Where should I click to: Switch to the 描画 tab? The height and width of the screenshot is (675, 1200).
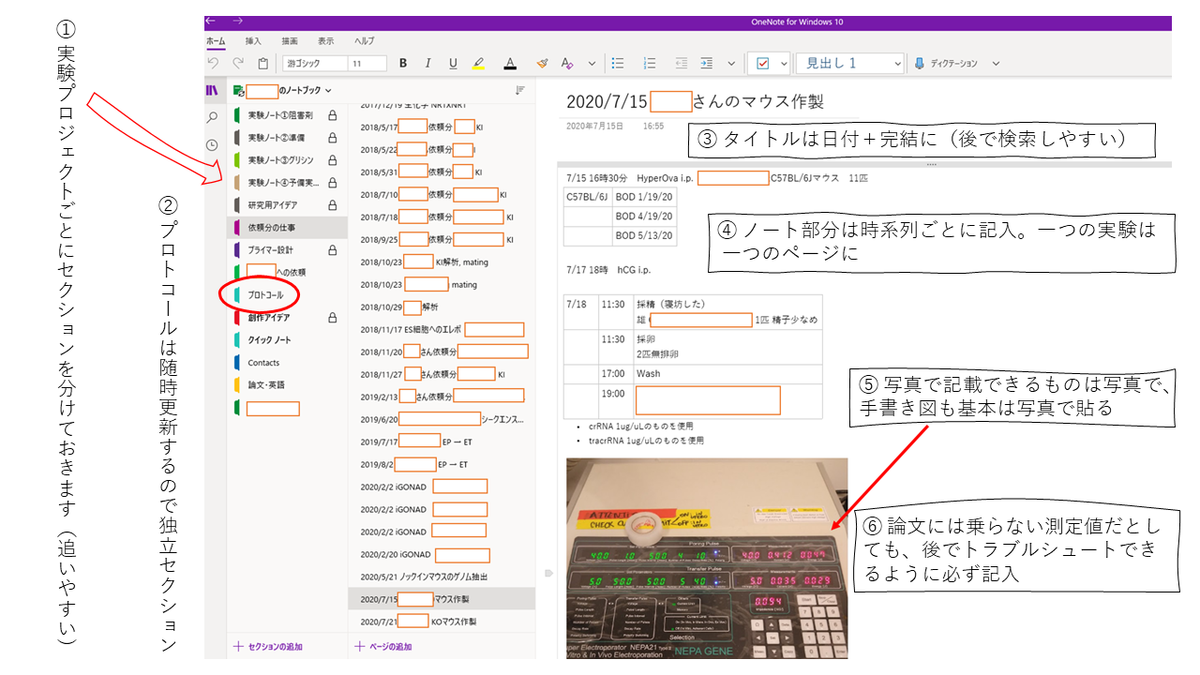pos(290,41)
